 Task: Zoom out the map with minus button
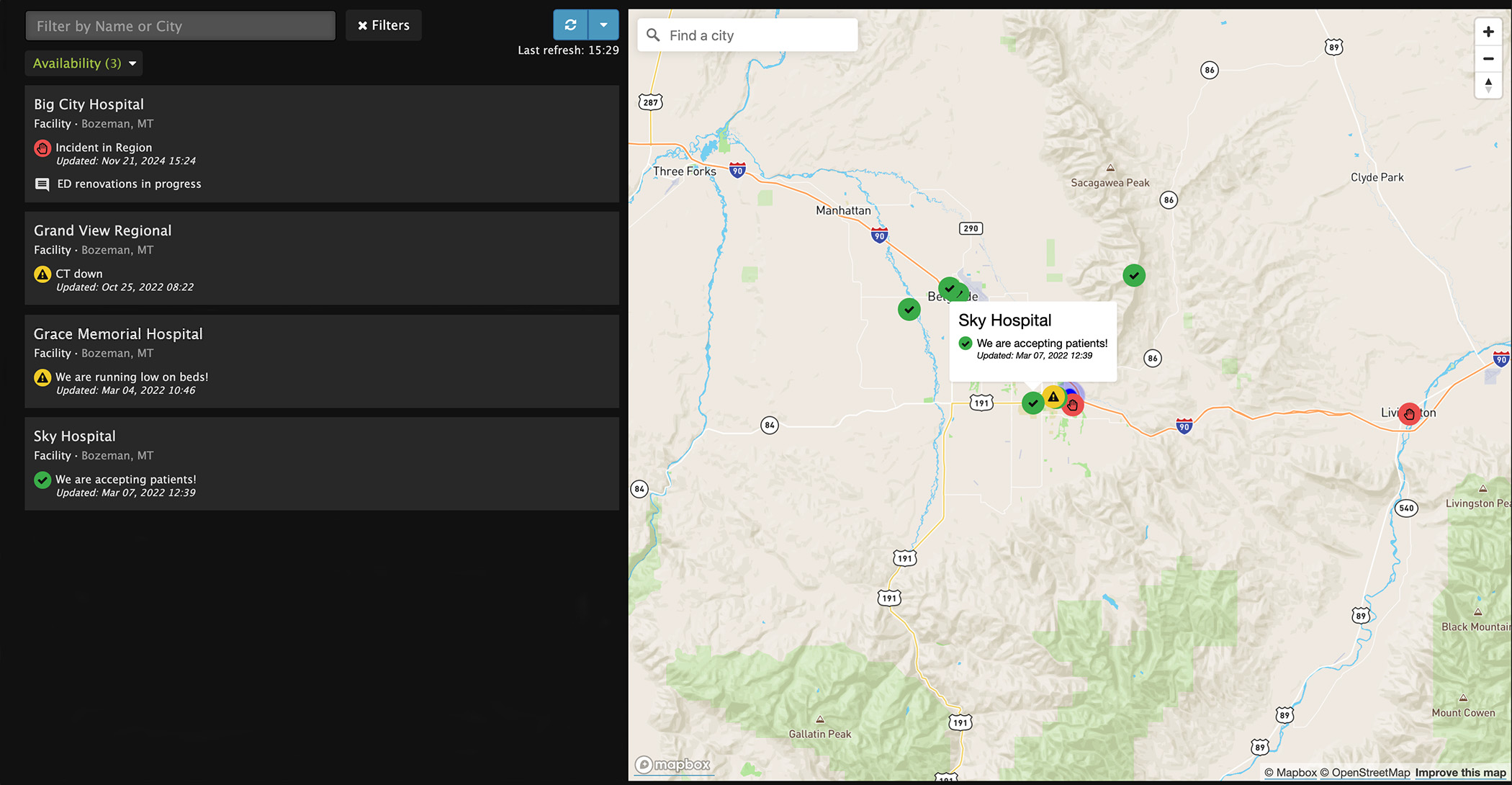pyautogui.click(x=1488, y=59)
